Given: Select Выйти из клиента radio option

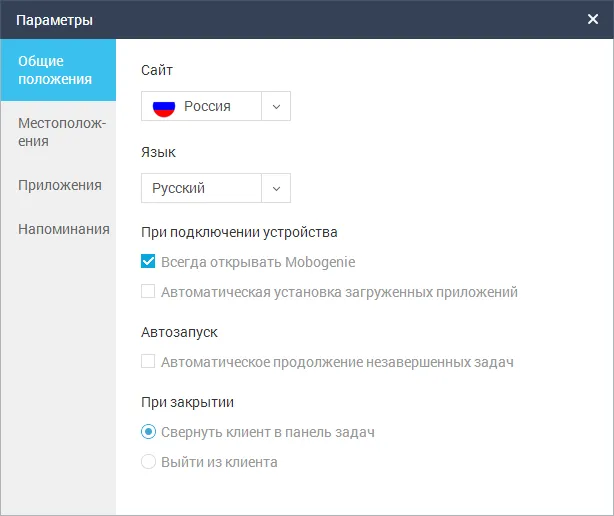Looking at the screenshot, I should tap(148, 462).
